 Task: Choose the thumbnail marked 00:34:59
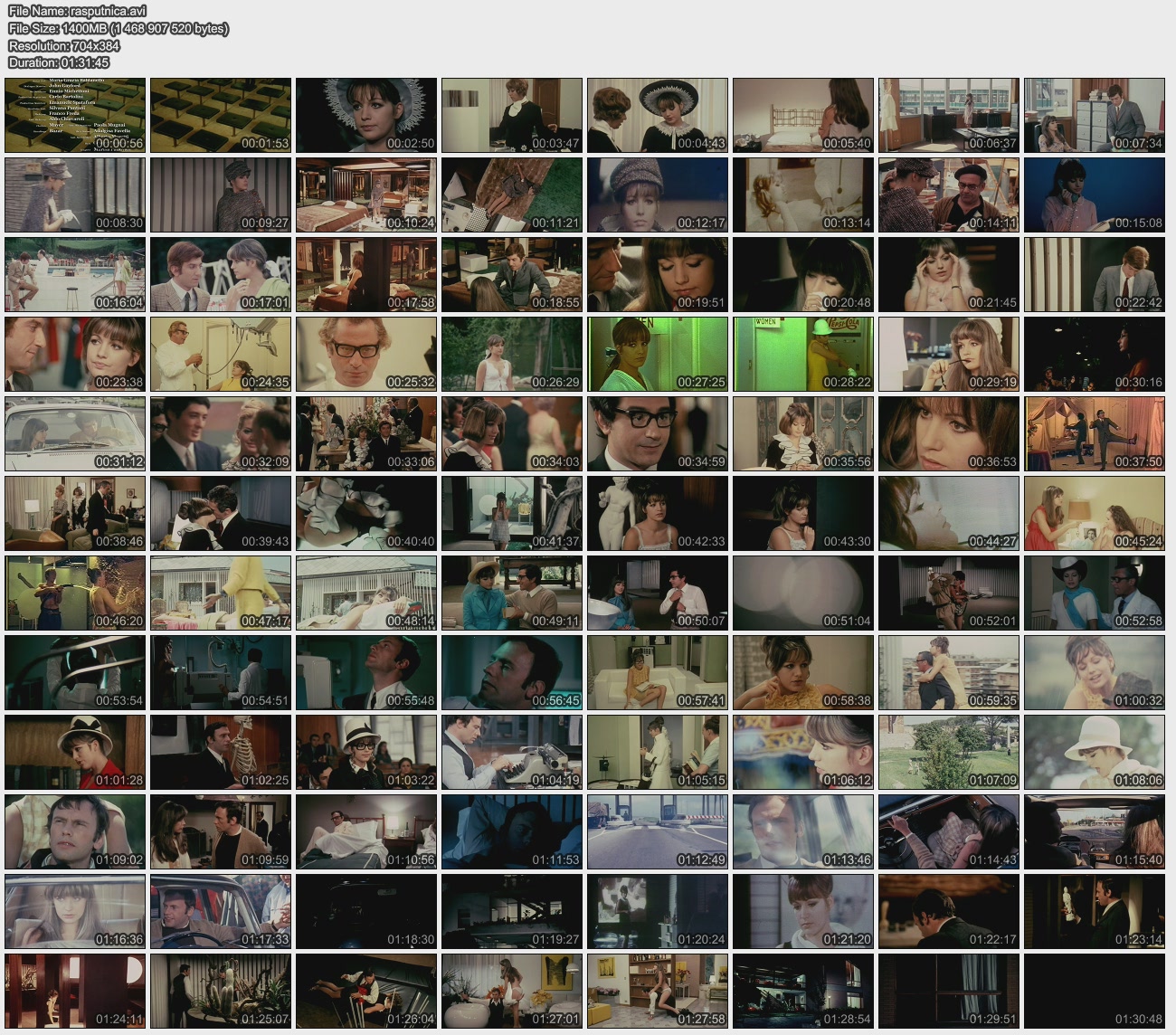coord(658,433)
